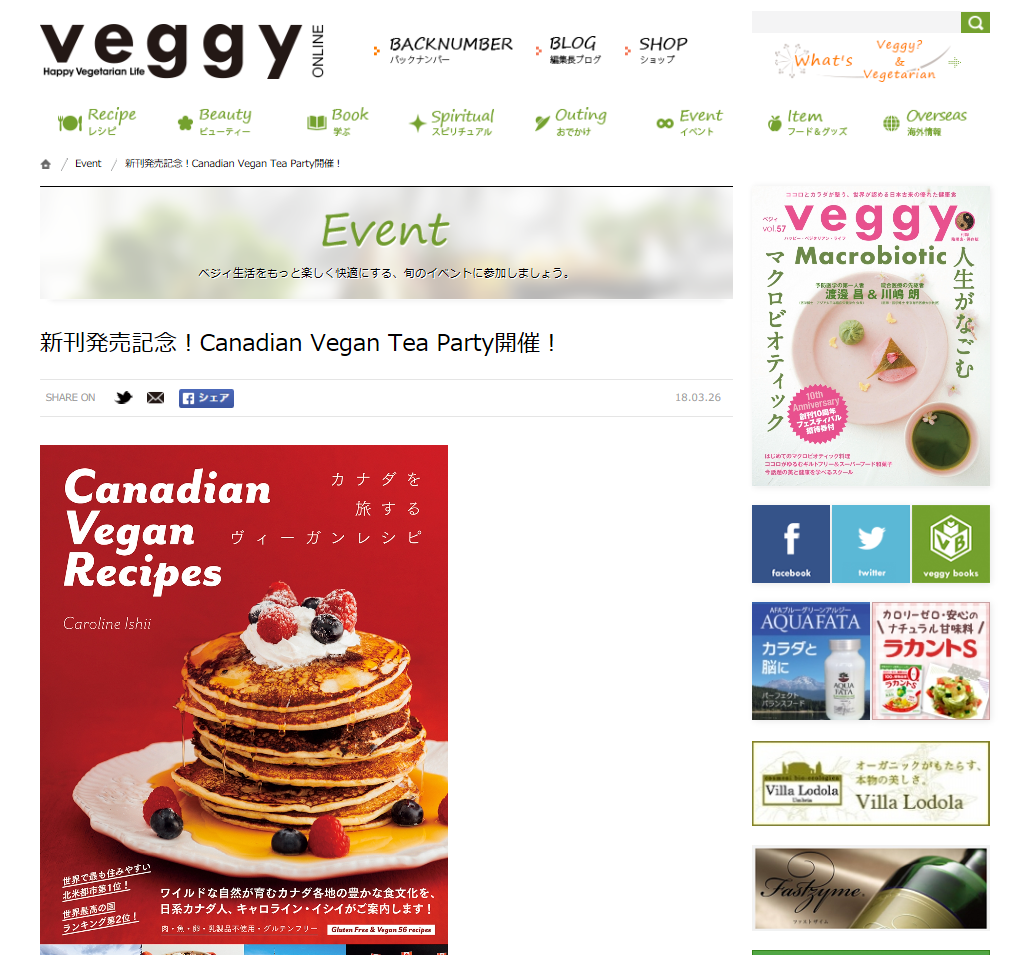Click the Villa Lodola banner ad
Image resolution: width=1016 pixels, height=955 pixels.
click(871, 783)
